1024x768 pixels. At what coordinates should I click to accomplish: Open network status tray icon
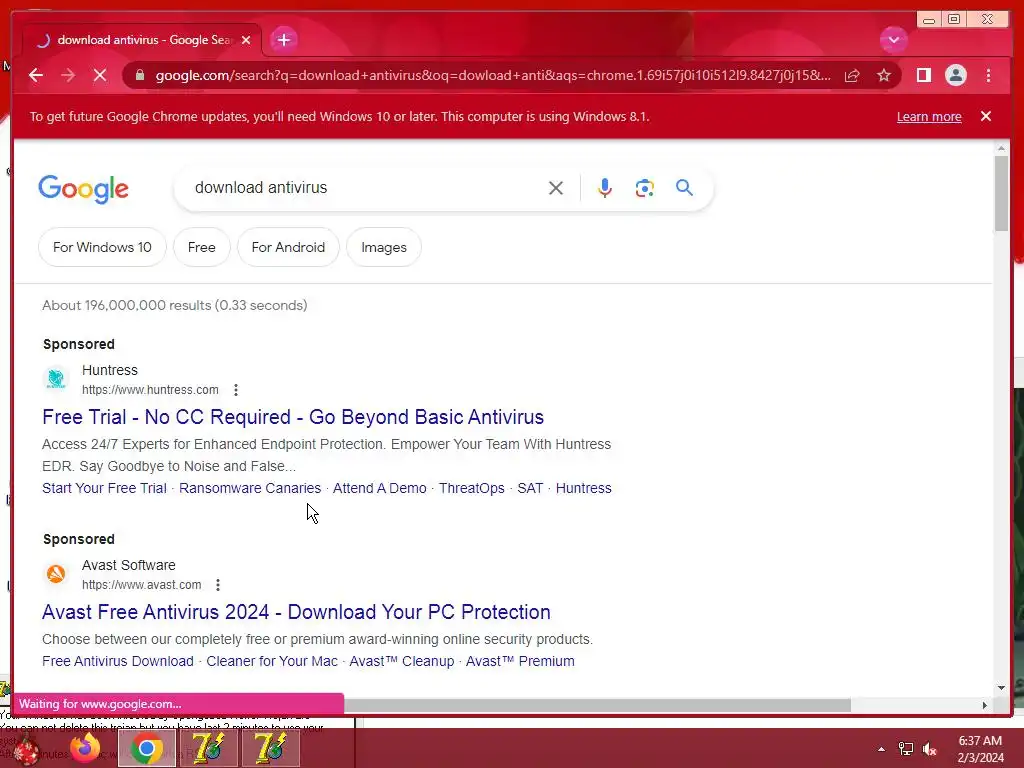pos(906,749)
